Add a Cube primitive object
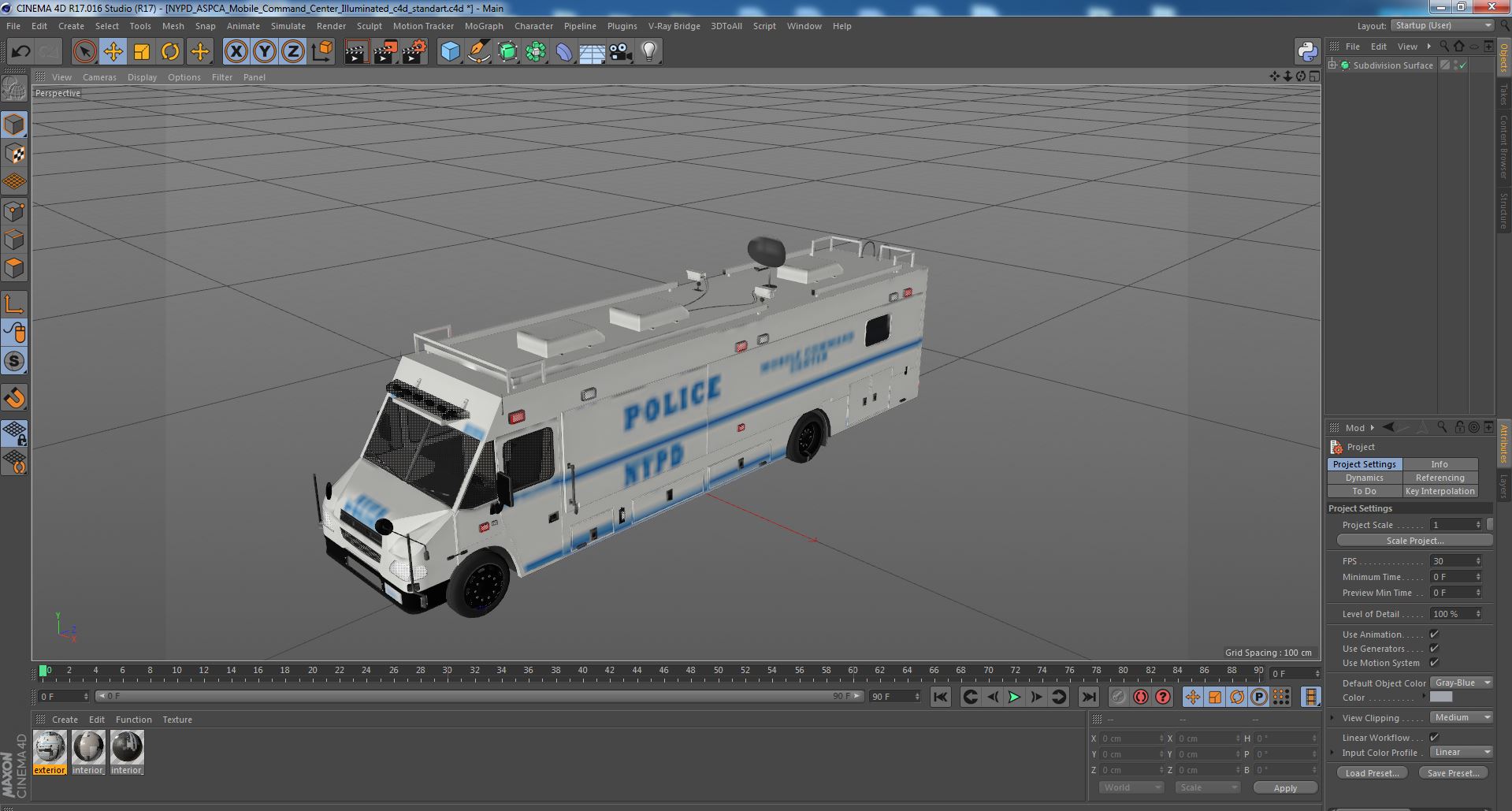1512x811 pixels. click(x=450, y=52)
